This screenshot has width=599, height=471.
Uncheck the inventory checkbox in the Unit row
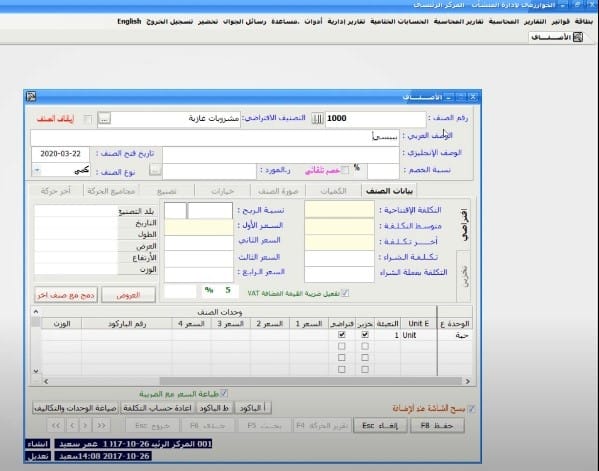365,335
